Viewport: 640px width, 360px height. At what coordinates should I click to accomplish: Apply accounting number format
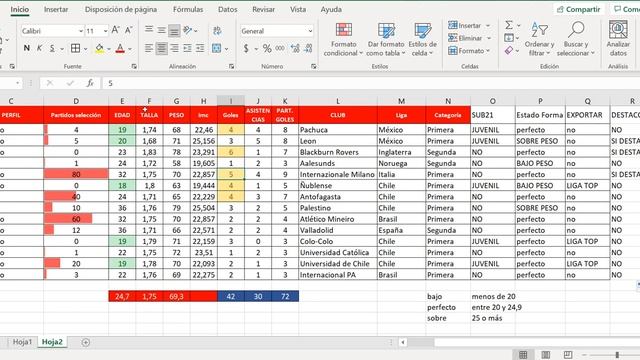[x=246, y=49]
